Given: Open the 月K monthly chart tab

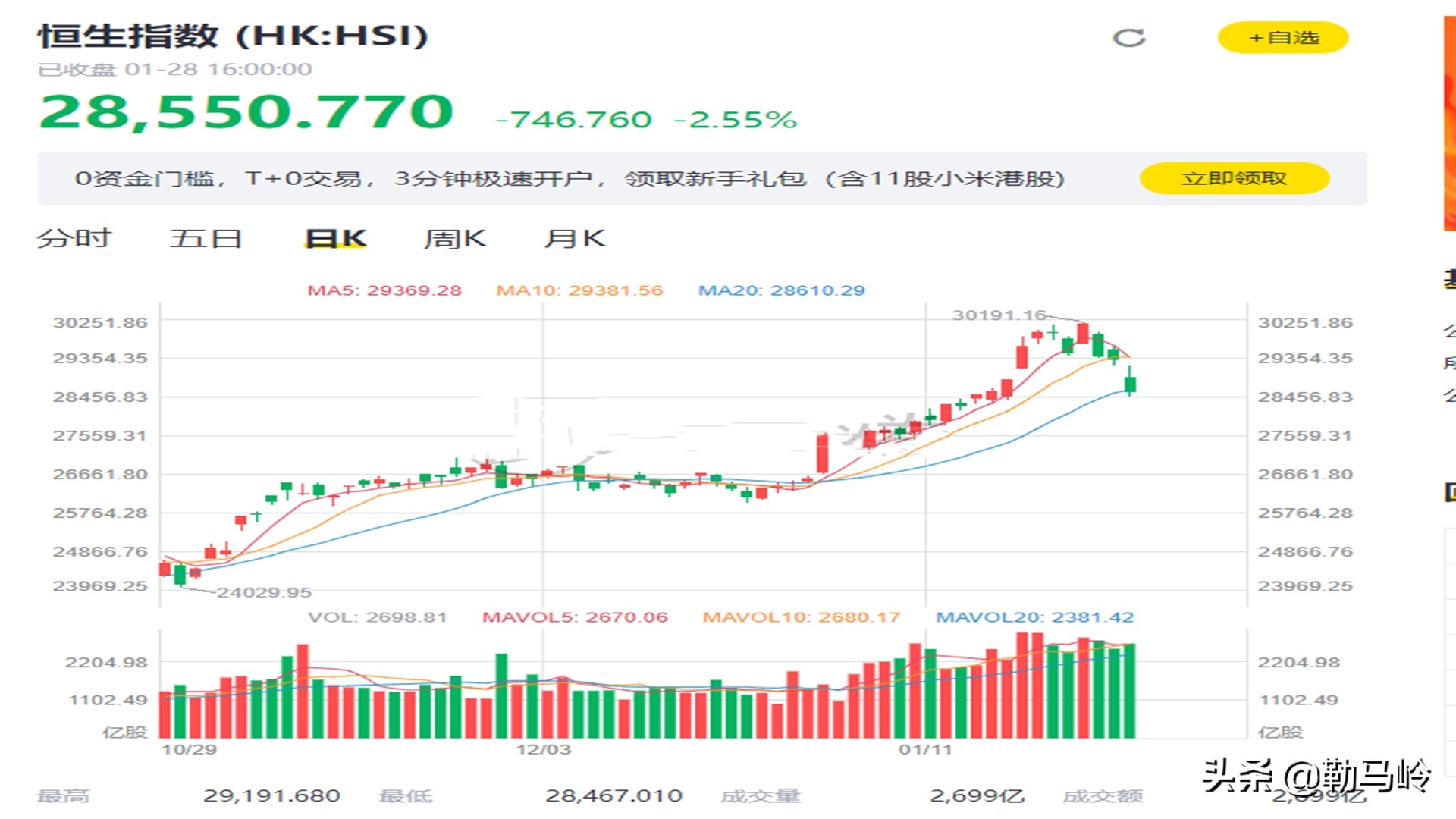Looking at the screenshot, I should 574,238.
